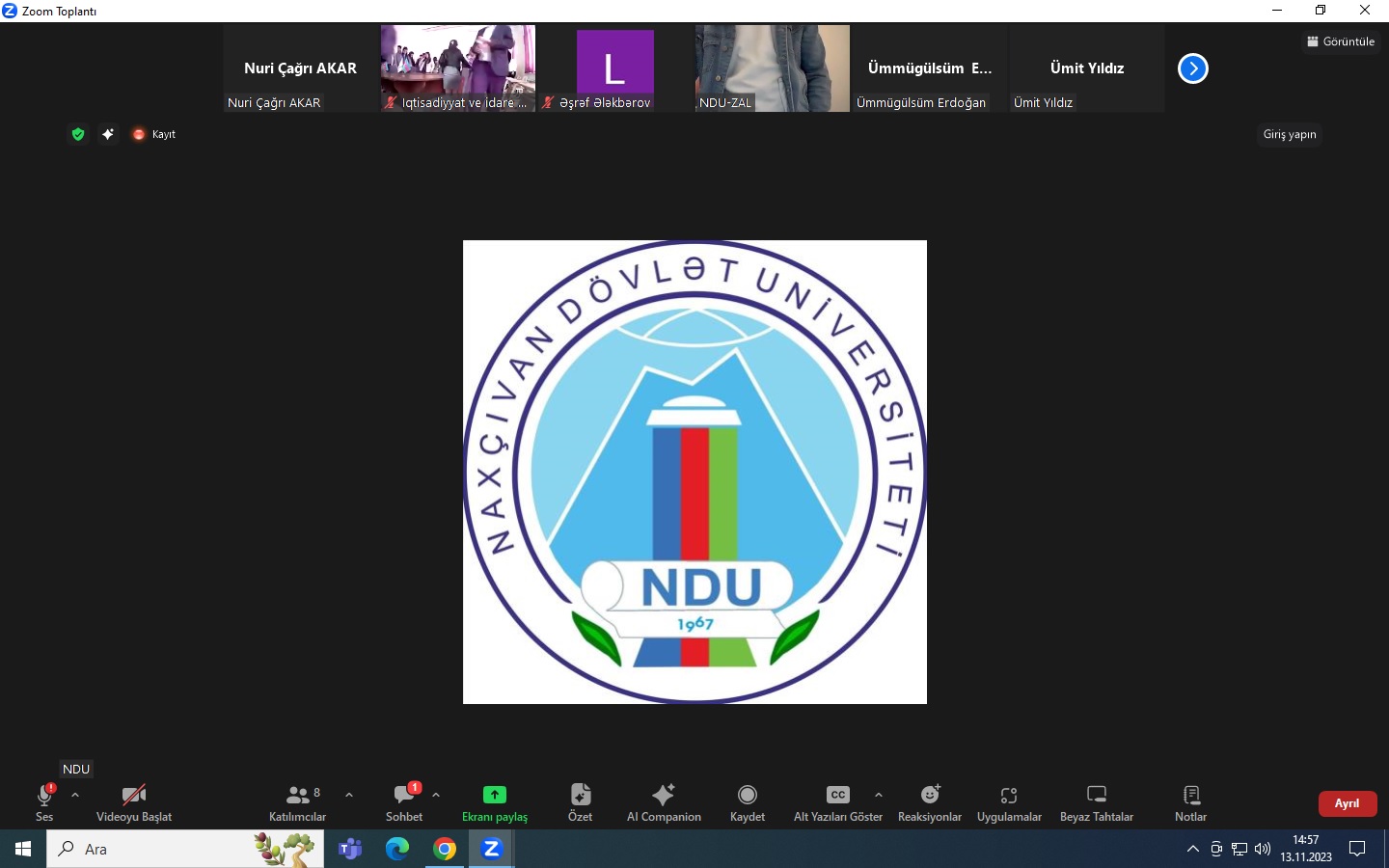Unmute the microphone with Ses button
The height and width of the screenshot is (868, 1389).
(44, 802)
